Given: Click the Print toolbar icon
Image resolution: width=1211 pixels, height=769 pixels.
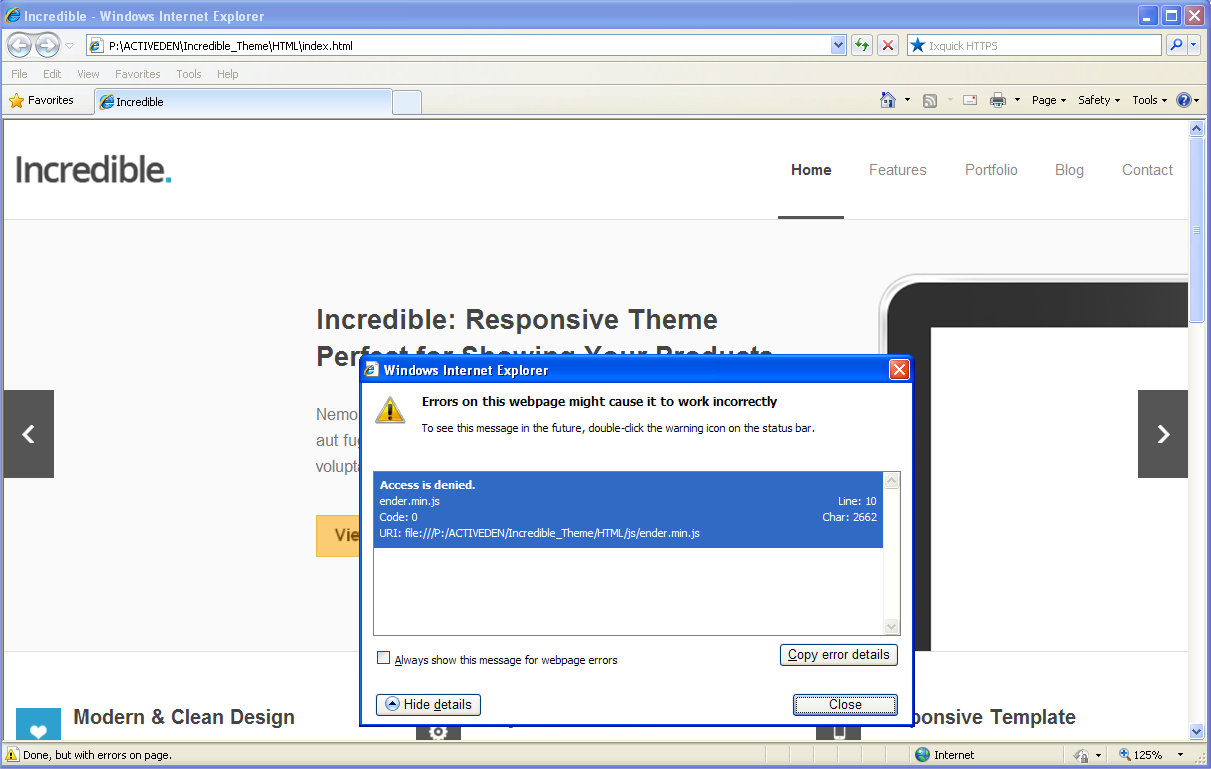Looking at the screenshot, I should (997, 100).
